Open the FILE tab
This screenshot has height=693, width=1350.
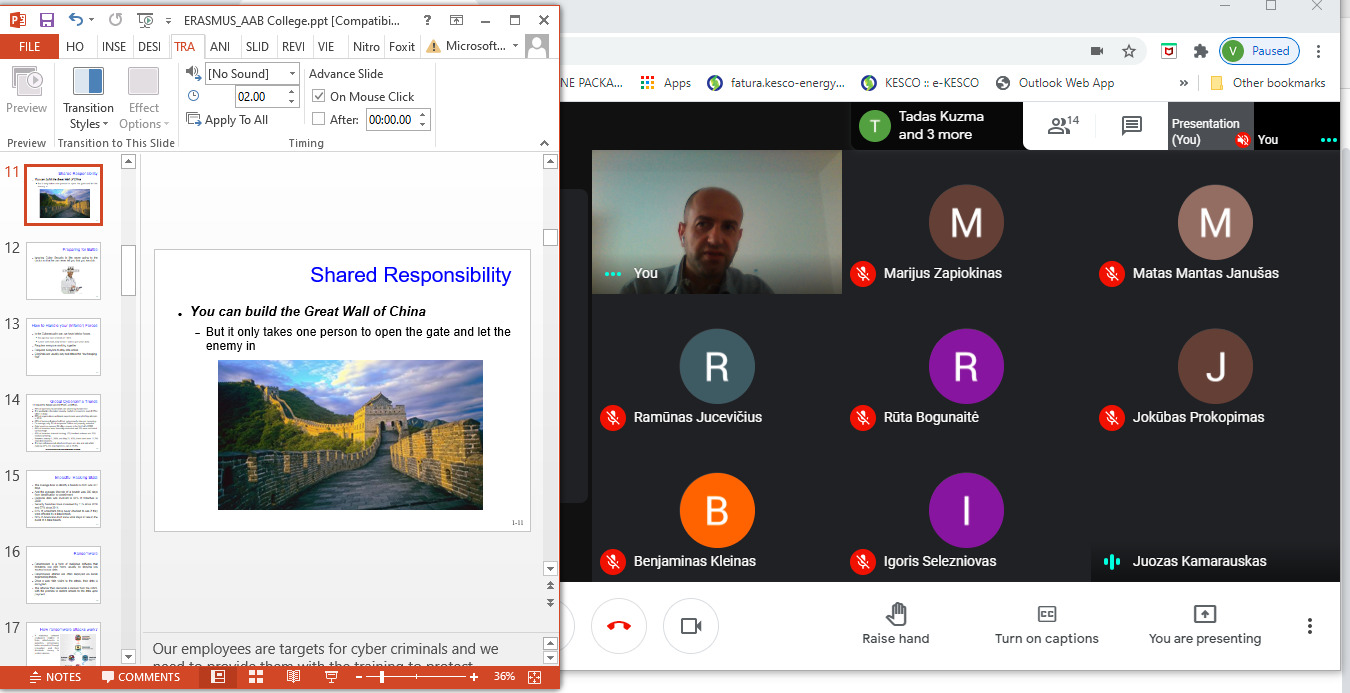click(x=30, y=46)
